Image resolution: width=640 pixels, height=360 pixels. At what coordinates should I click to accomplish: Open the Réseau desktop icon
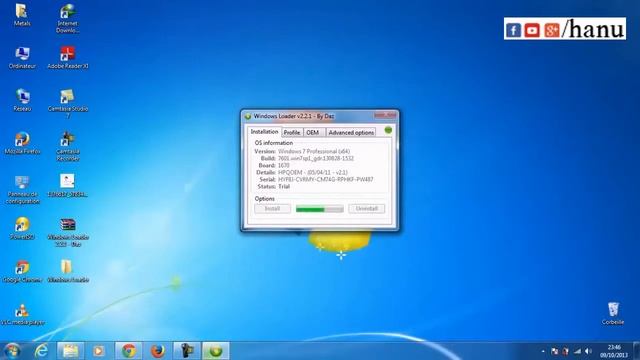(x=22, y=100)
